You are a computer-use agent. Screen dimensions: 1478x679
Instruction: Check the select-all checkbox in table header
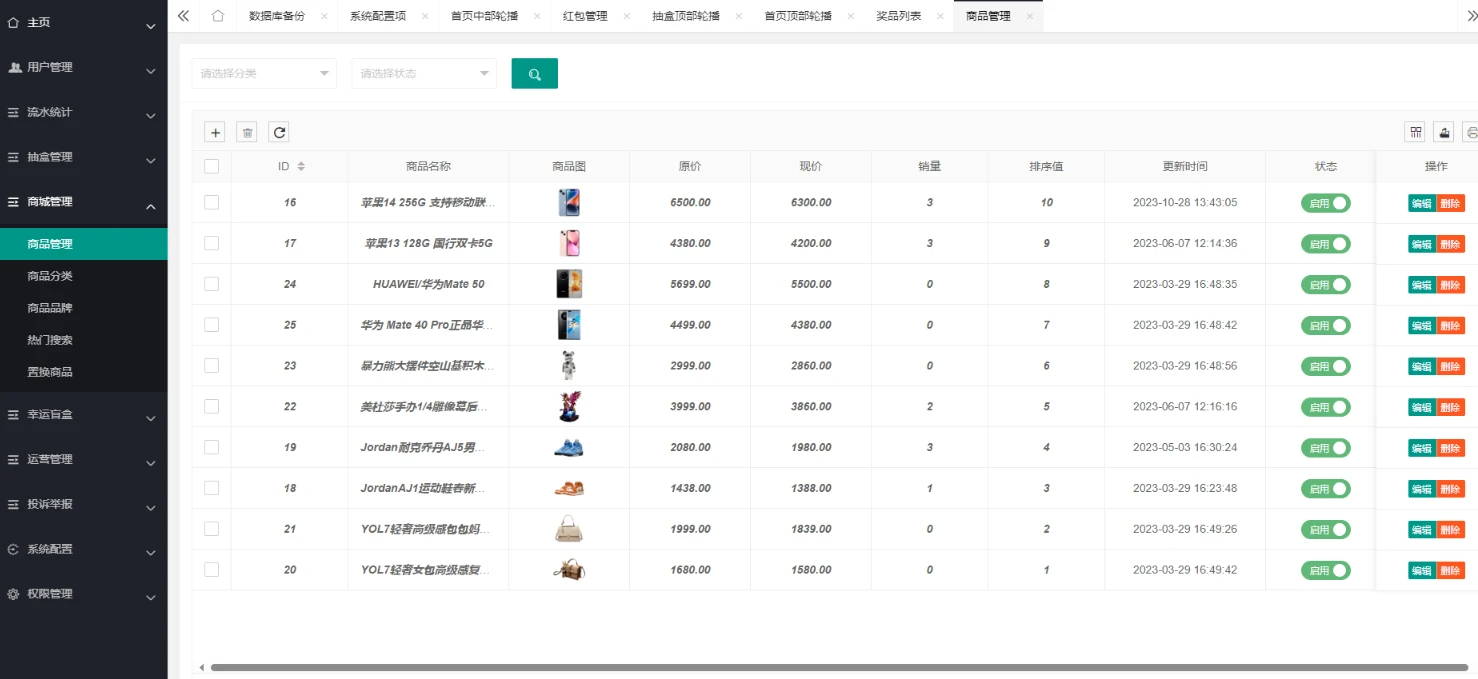[x=211, y=166]
